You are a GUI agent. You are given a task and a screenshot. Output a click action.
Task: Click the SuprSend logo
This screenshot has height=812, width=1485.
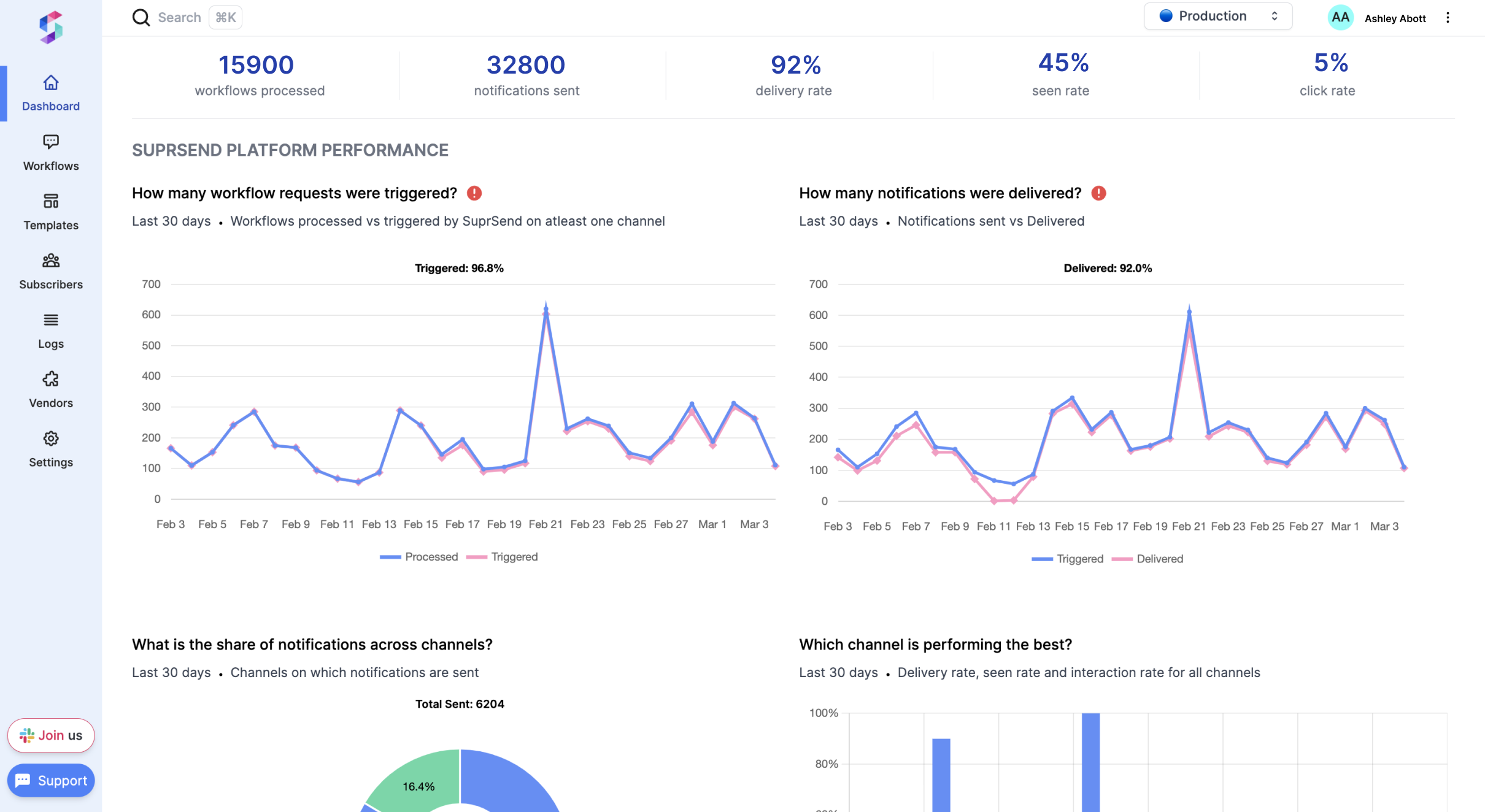click(50, 26)
